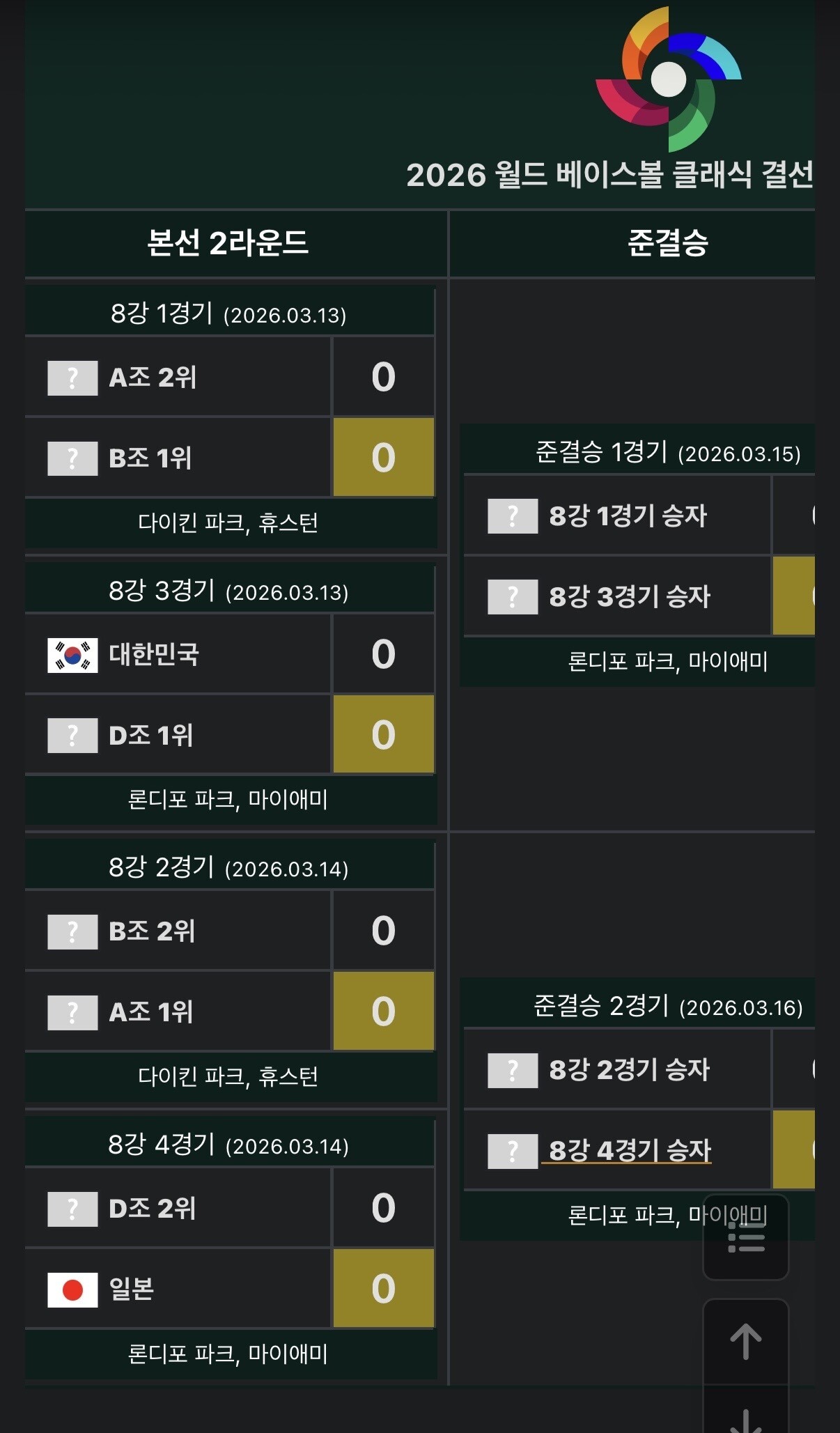This screenshot has height=1433, width=840.
Task: Open the 대한민국 team link
Action: coord(154,655)
